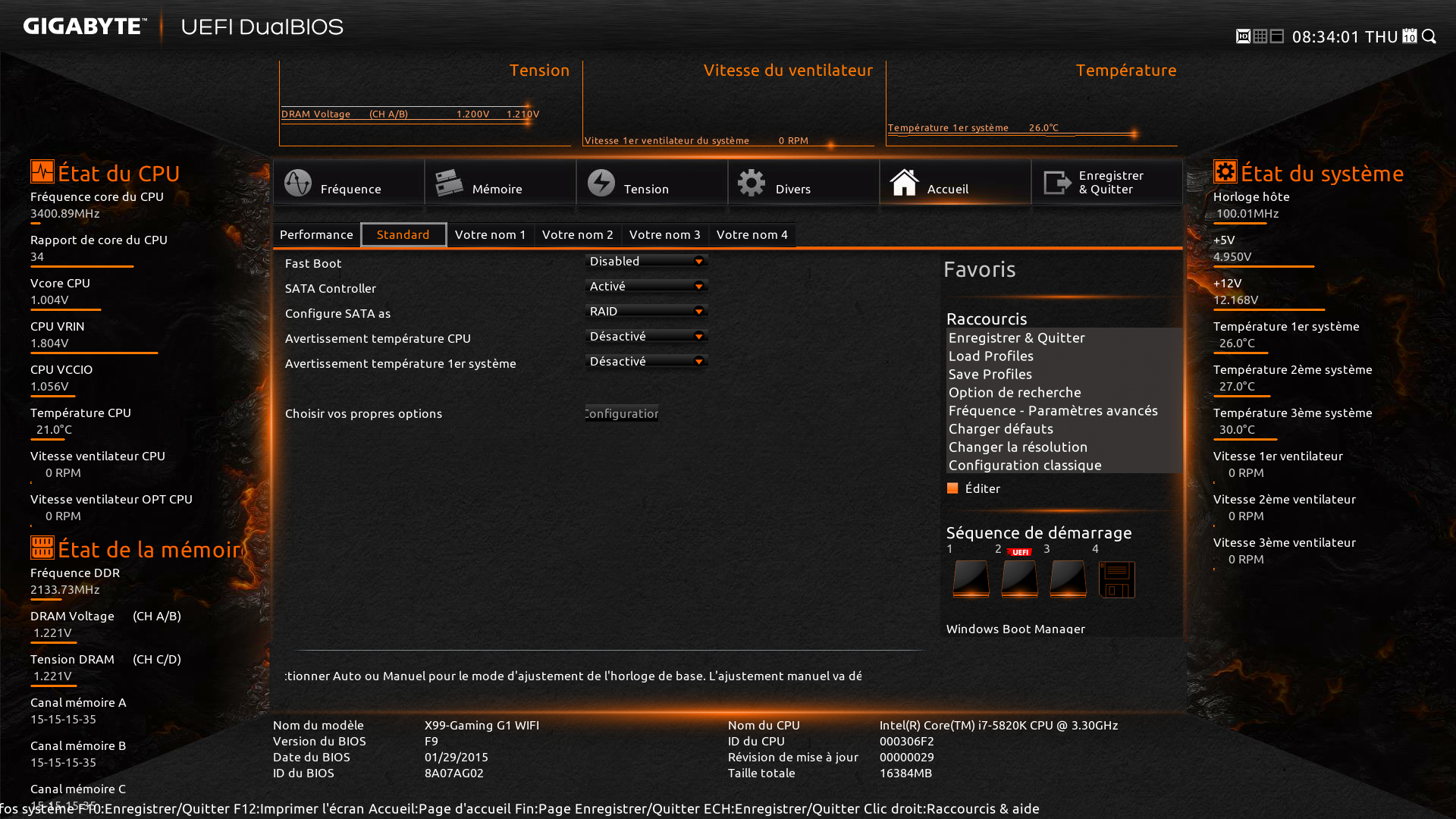Click Configuration classique shortcut

[1025, 465]
